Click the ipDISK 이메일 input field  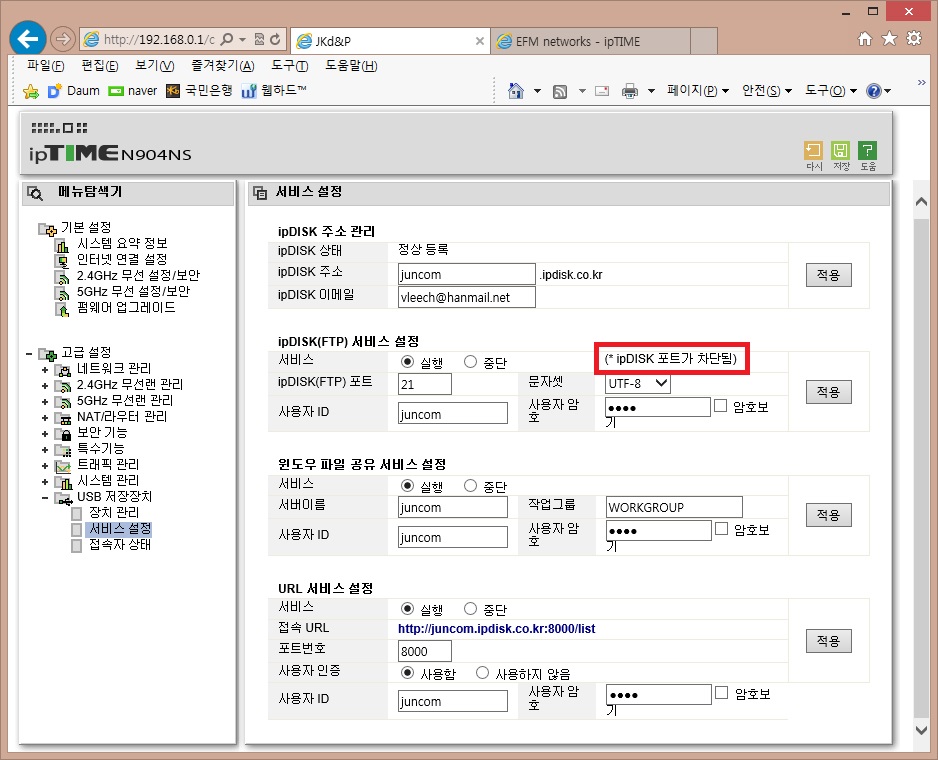[467, 297]
